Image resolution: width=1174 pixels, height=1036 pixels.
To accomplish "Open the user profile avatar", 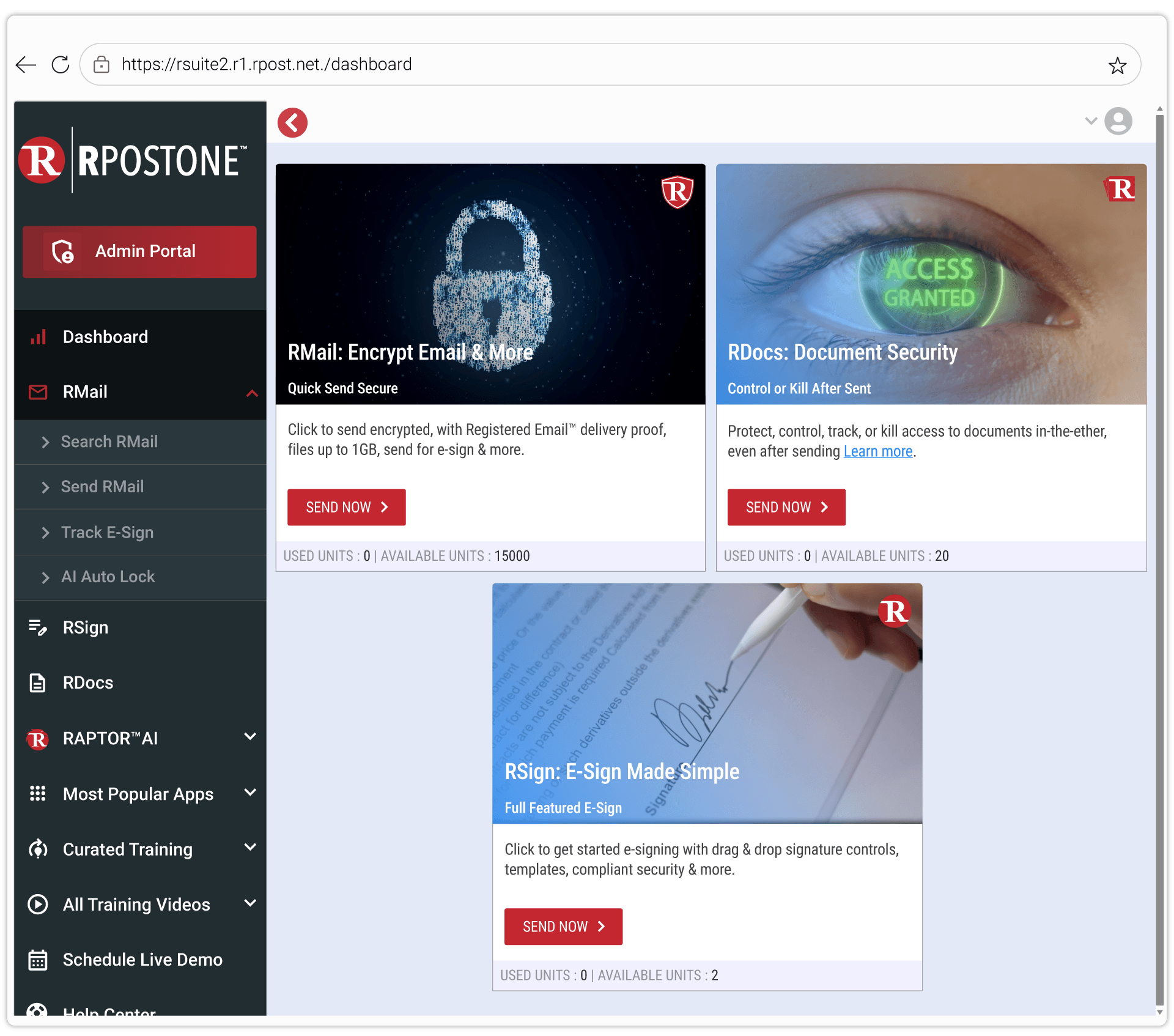I will 1118,121.
